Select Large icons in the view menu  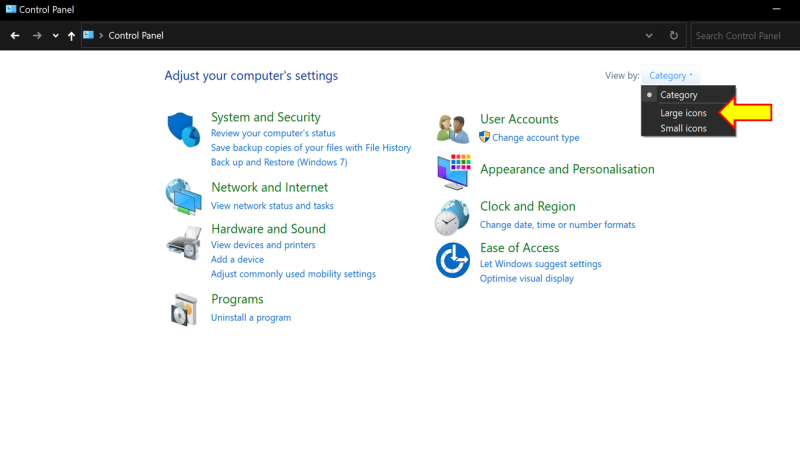click(688, 113)
